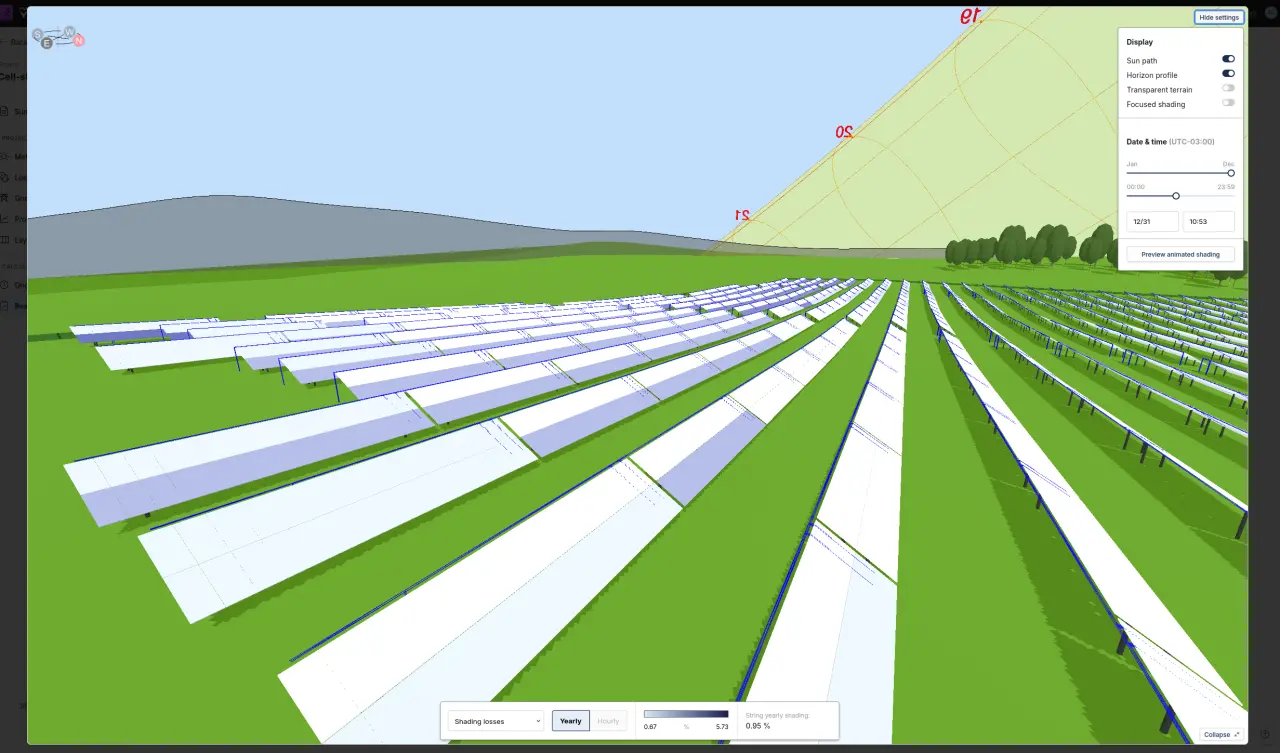This screenshot has width=1280, height=753.
Task: Click the 12/31 date input field
Action: pos(1152,222)
